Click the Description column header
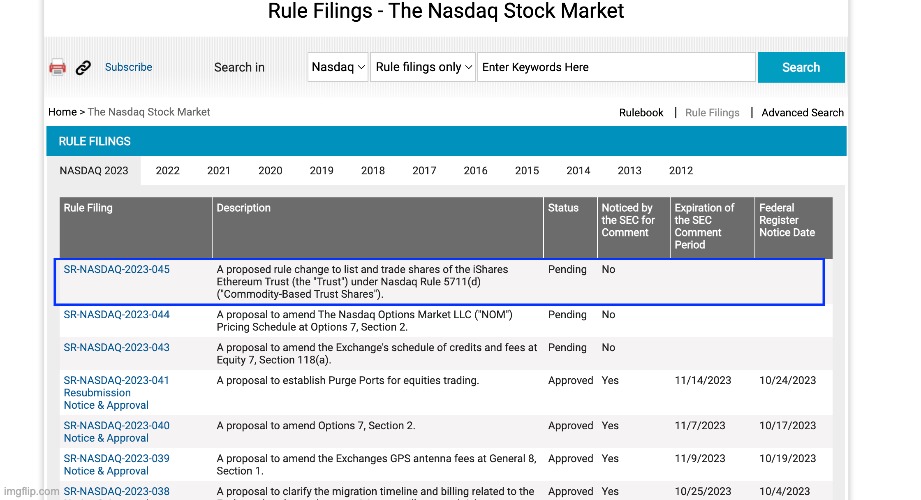The width and height of the screenshot is (921, 500). 378,227
